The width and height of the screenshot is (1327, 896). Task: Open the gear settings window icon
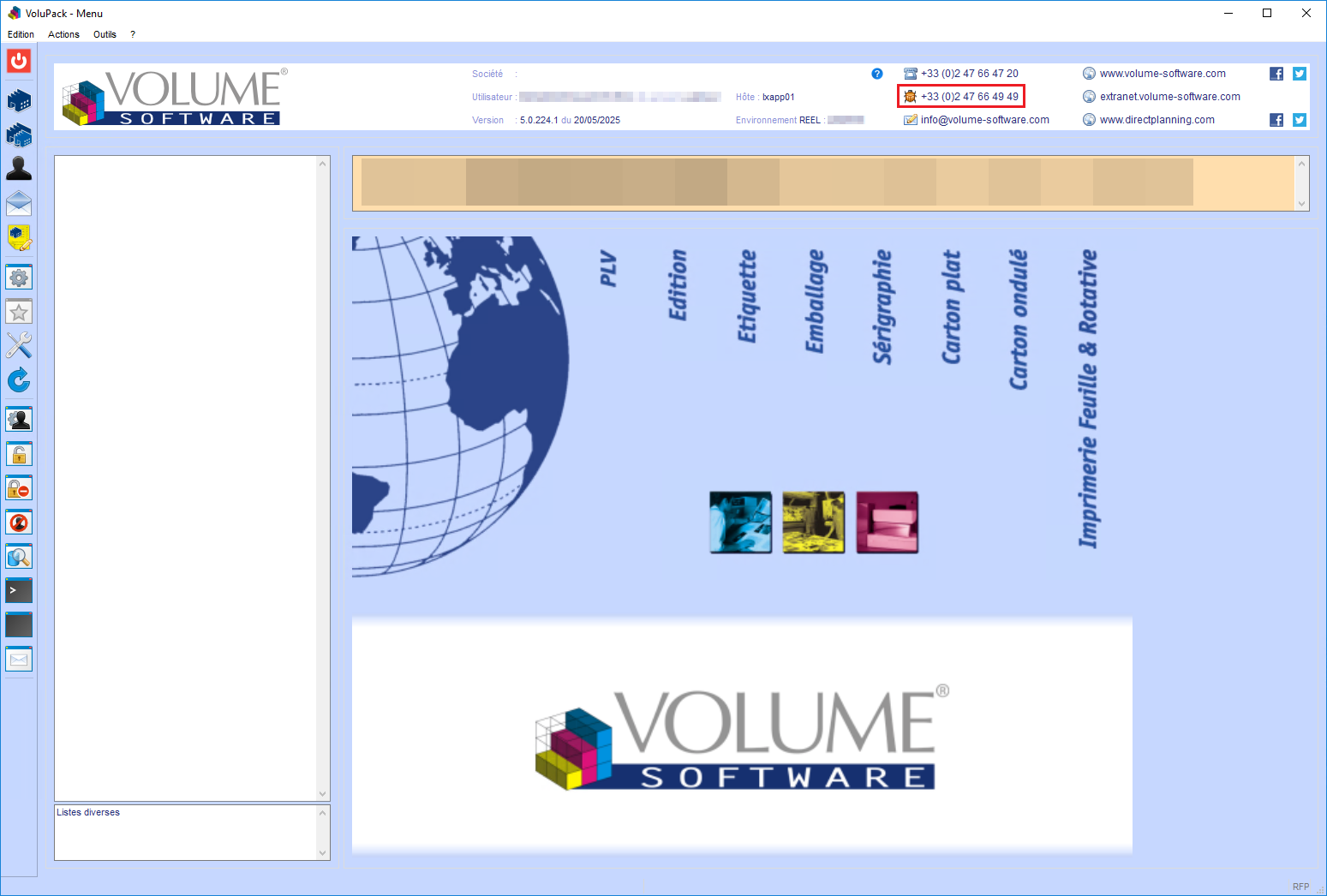click(19, 278)
